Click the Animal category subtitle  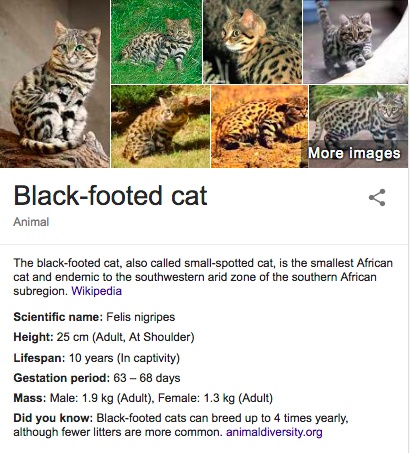pyautogui.click(x=31, y=222)
